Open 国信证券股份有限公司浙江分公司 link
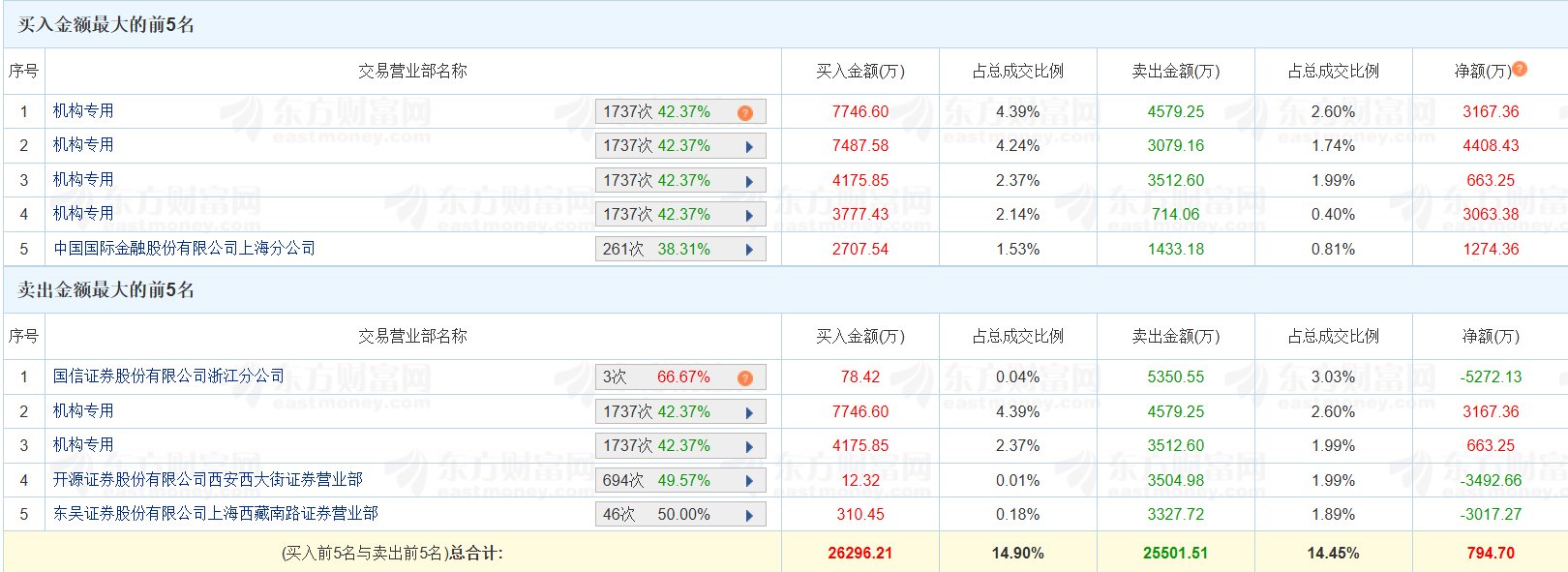This screenshot has width=1568, height=572. pyautogui.click(x=168, y=376)
